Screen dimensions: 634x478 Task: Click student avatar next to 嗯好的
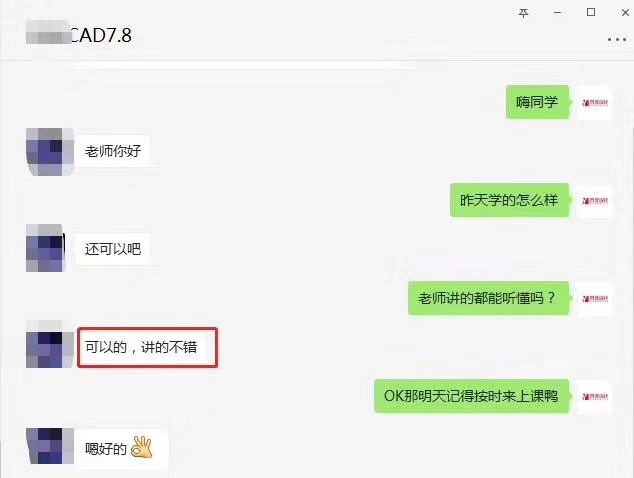(50, 446)
